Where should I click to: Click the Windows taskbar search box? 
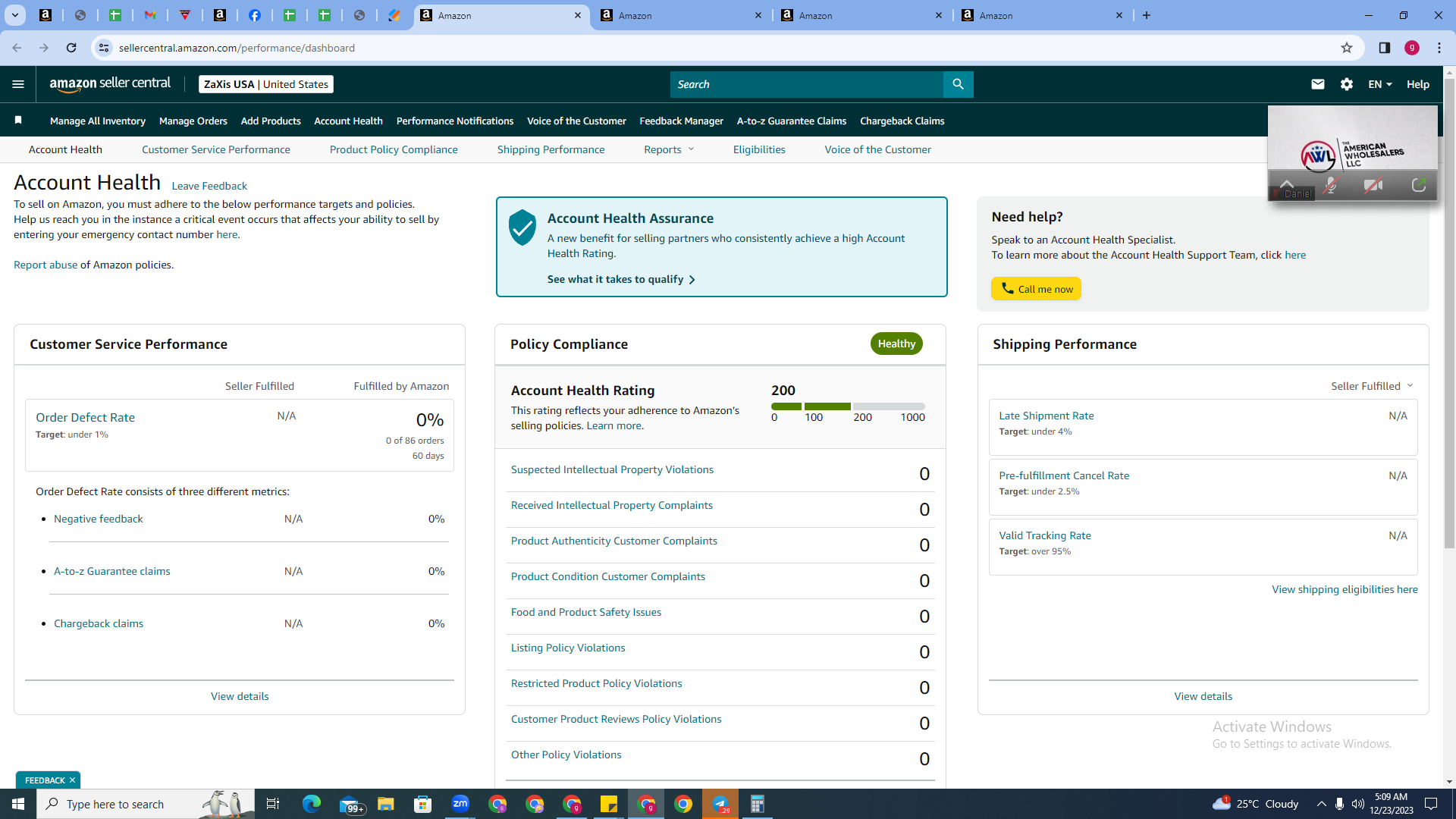pyautogui.click(x=146, y=804)
